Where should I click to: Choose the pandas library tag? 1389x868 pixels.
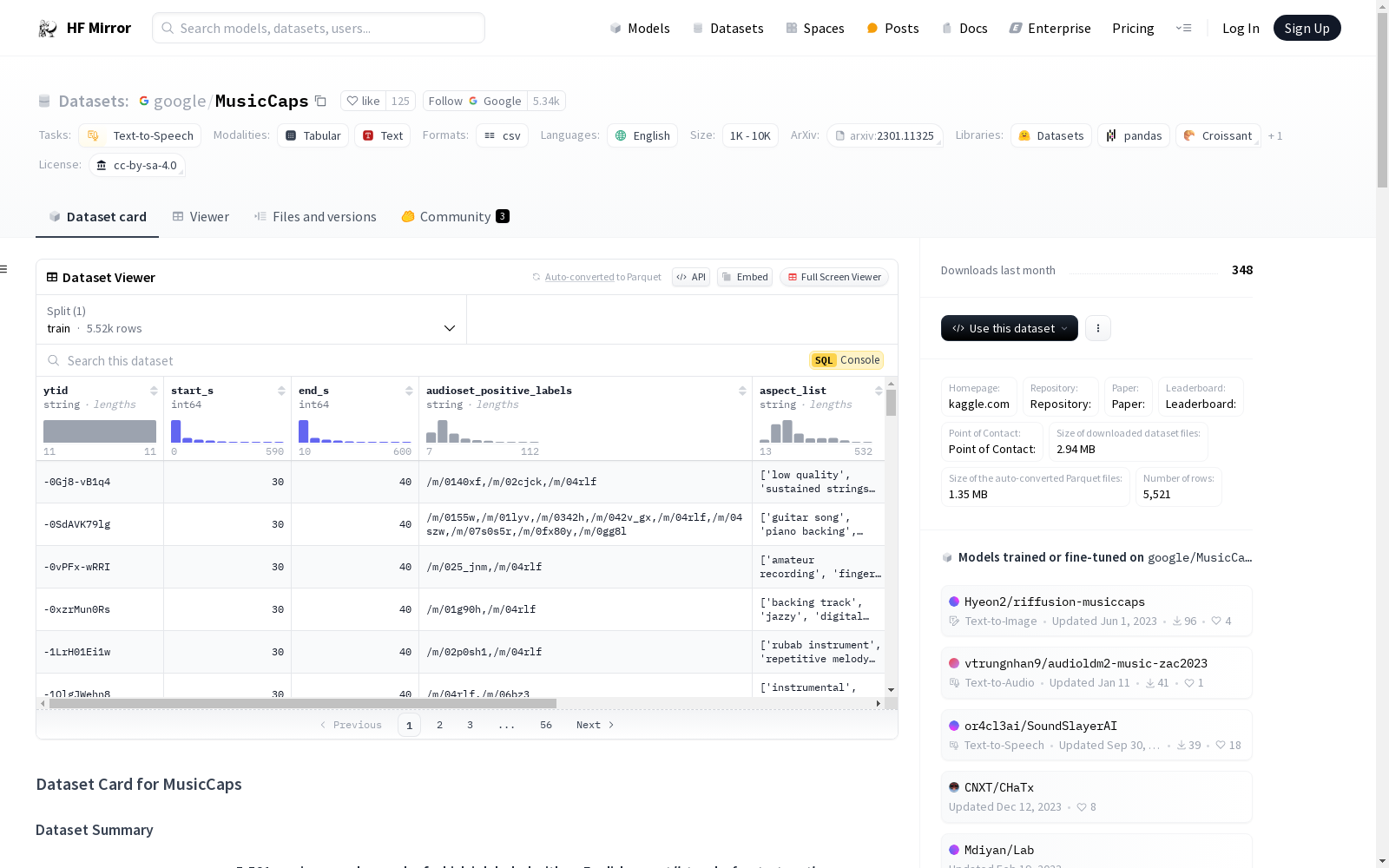1134,135
